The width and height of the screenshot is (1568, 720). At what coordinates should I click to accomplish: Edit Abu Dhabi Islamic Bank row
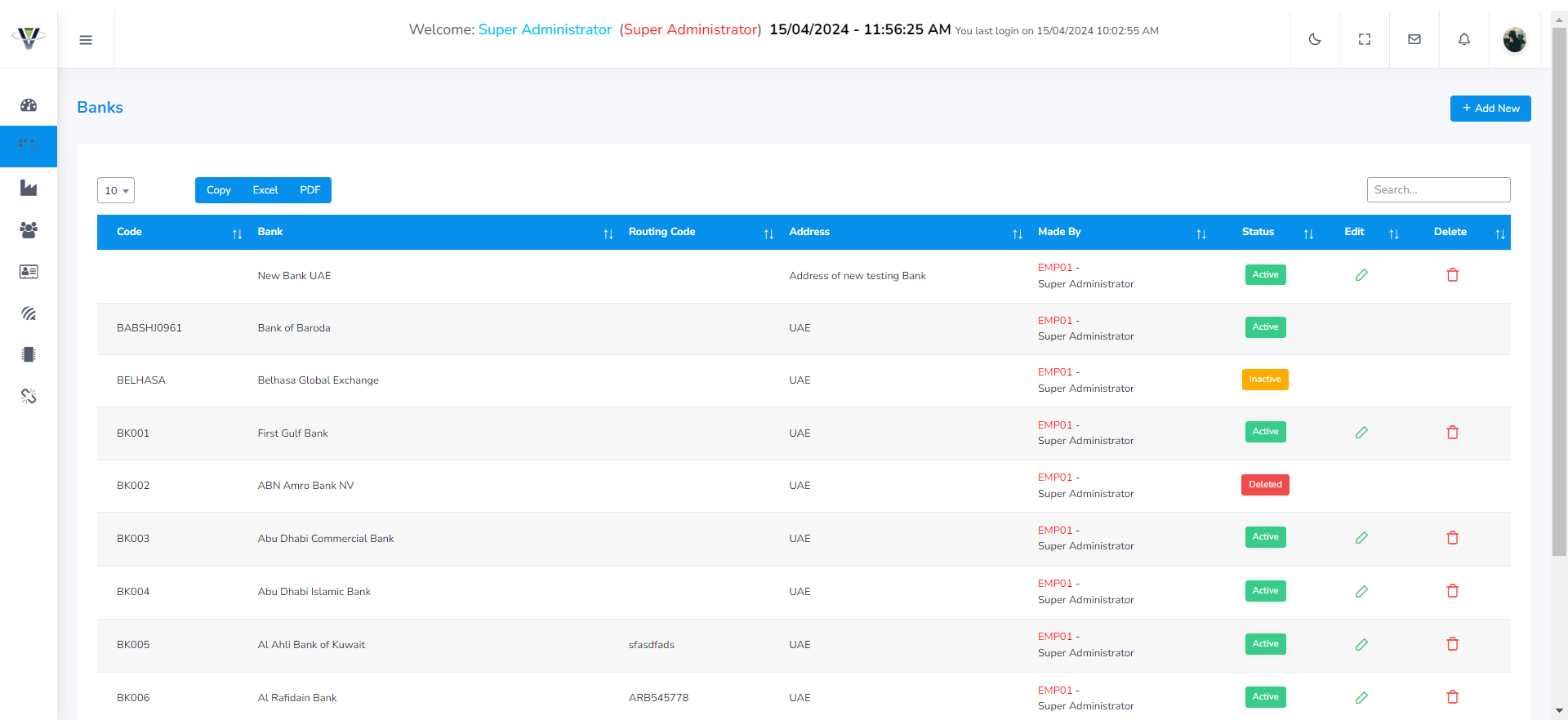click(1361, 591)
